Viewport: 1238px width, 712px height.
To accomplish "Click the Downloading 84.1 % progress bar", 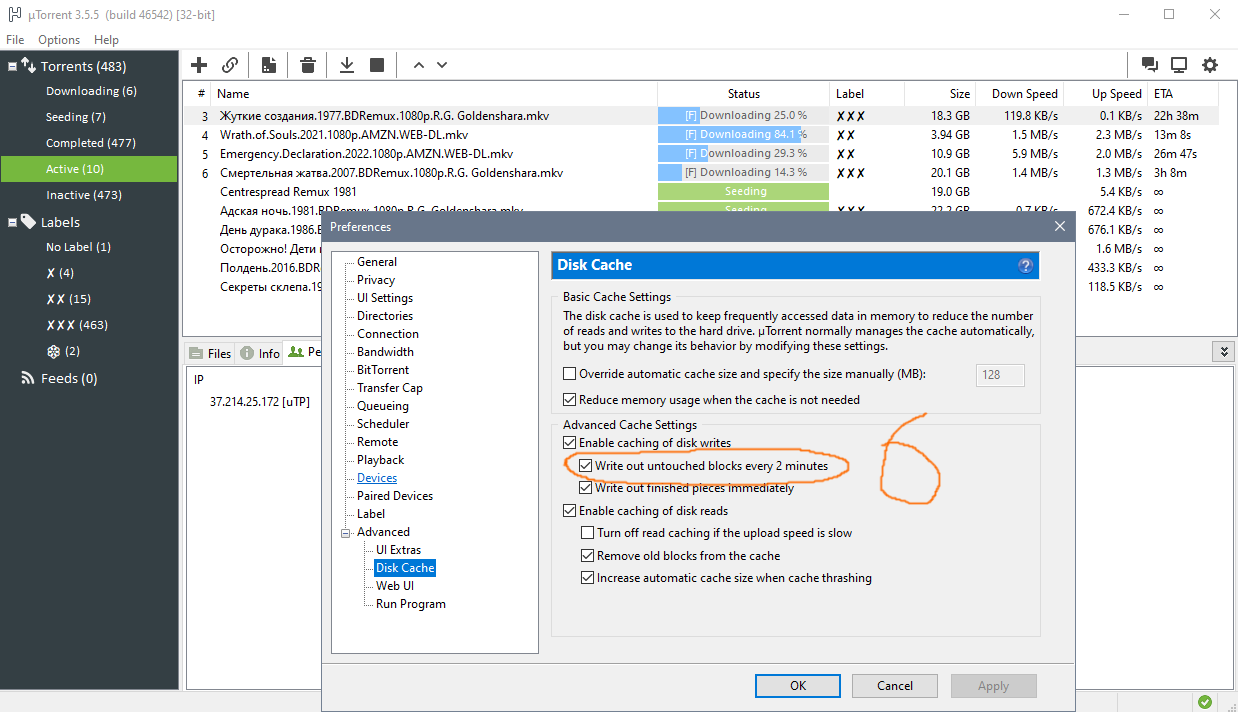I will 744,135.
